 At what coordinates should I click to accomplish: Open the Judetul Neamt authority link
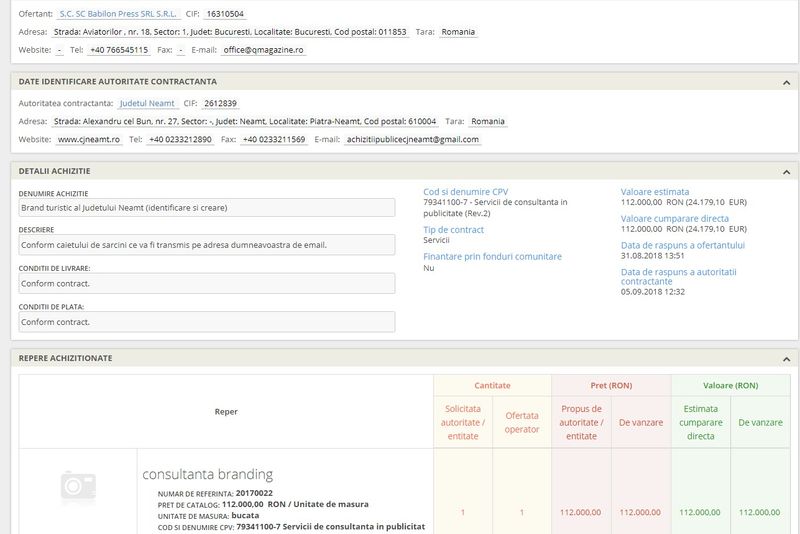[146, 103]
